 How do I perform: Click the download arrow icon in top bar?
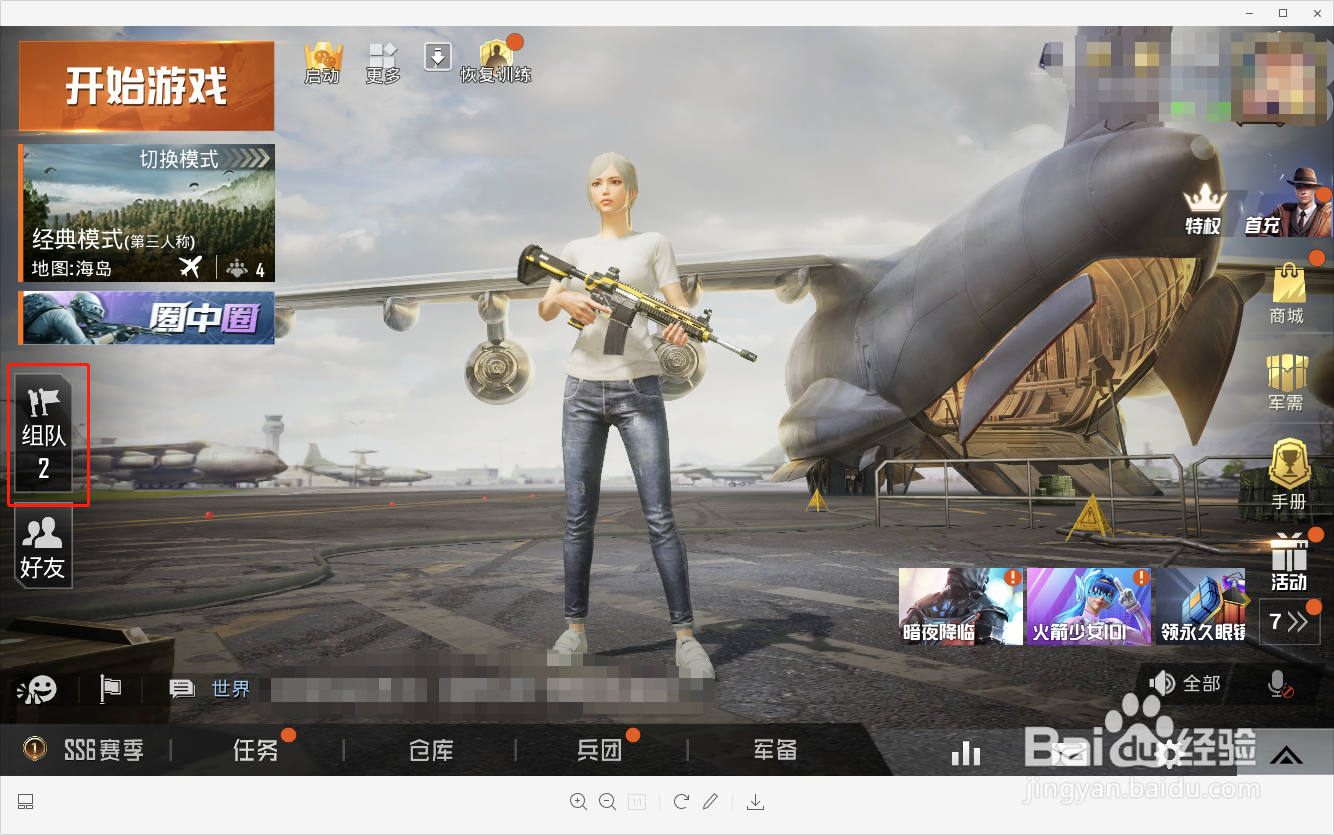point(438,56)
